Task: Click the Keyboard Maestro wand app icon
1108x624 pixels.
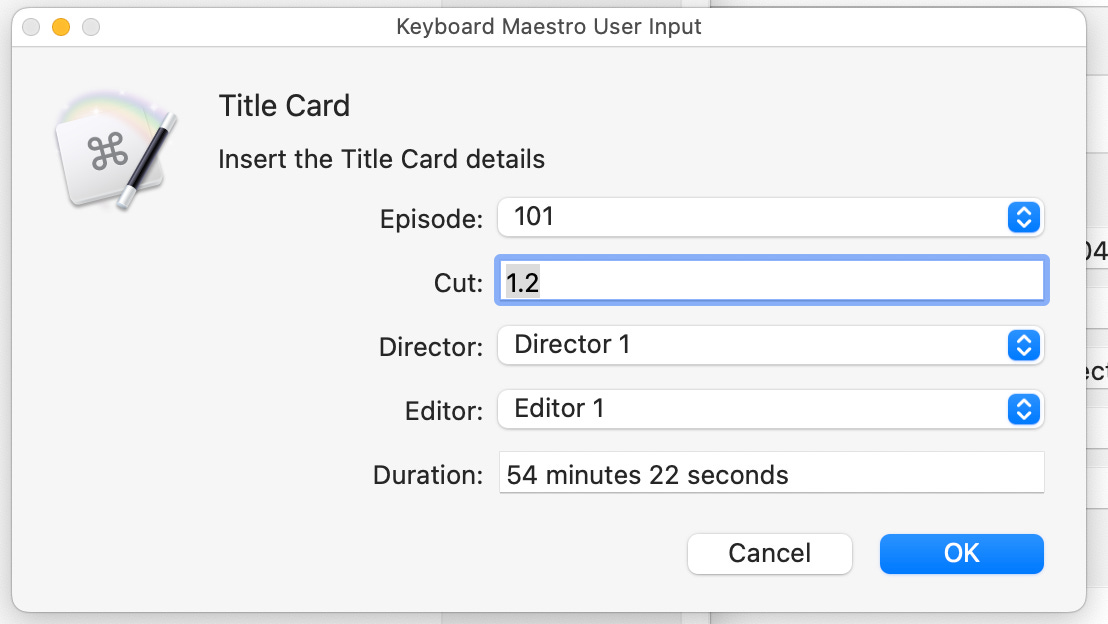Action: [x=115, y=150]
